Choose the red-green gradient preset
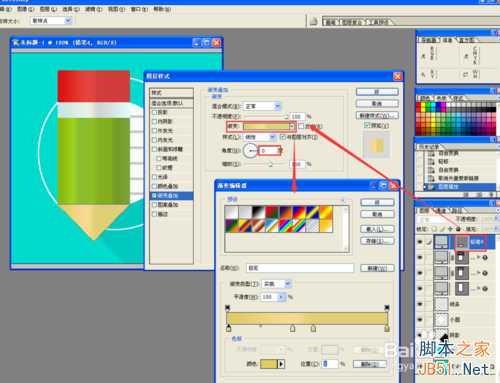This screenshot has width=500, height=383. [x=272, y=212]
